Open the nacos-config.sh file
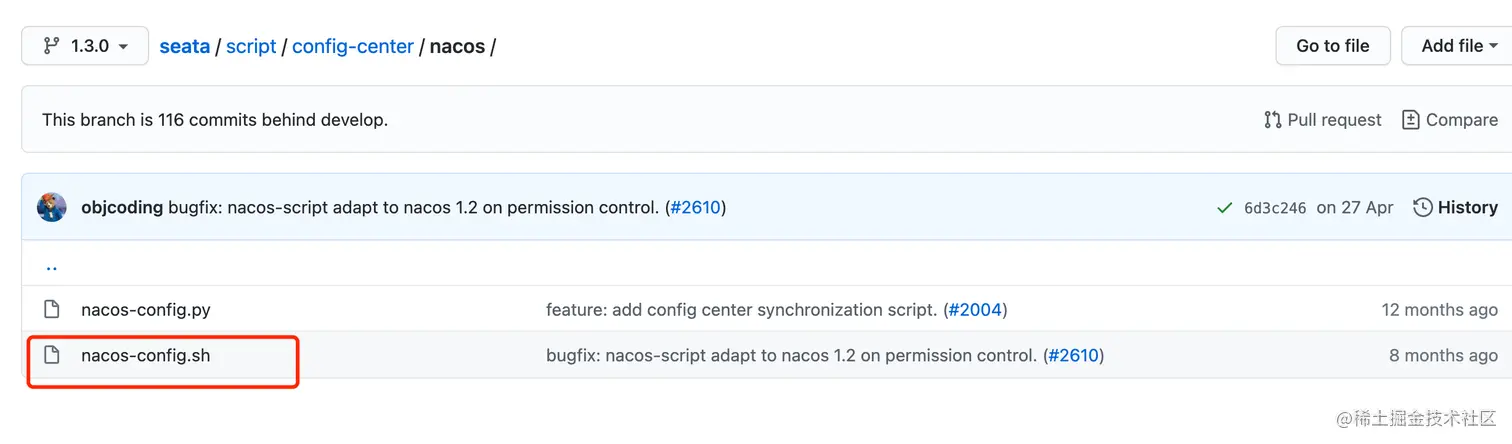1512x444 pixels. [146, 355]
